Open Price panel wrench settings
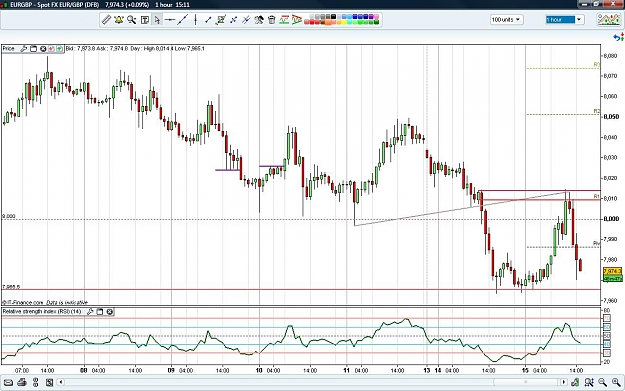The height and width of the screenshot is (391, 625). coord(24,49)
